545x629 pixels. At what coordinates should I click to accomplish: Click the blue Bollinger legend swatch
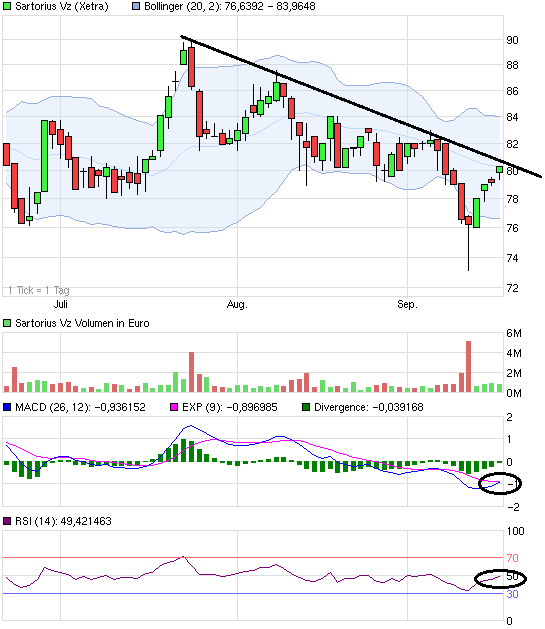[x=136, y=6]
